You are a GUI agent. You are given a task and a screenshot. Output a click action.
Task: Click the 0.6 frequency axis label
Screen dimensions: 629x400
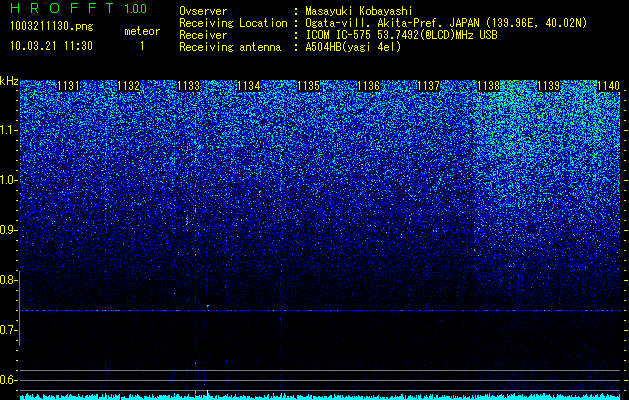pos(8,380)
